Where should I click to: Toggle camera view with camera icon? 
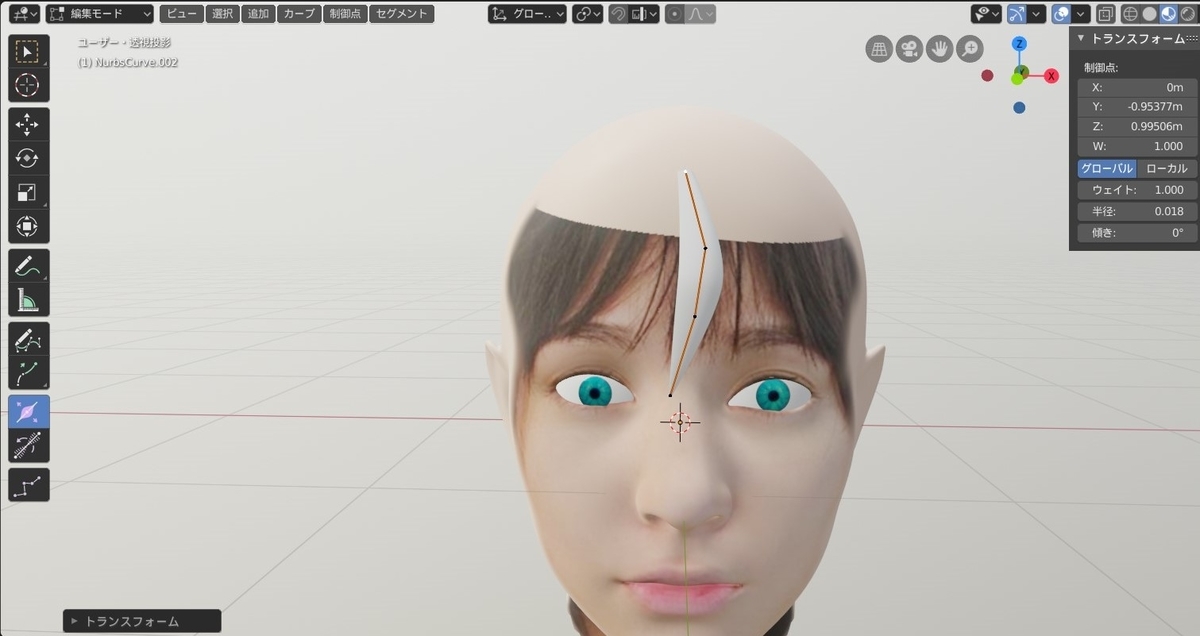[909, 49]
